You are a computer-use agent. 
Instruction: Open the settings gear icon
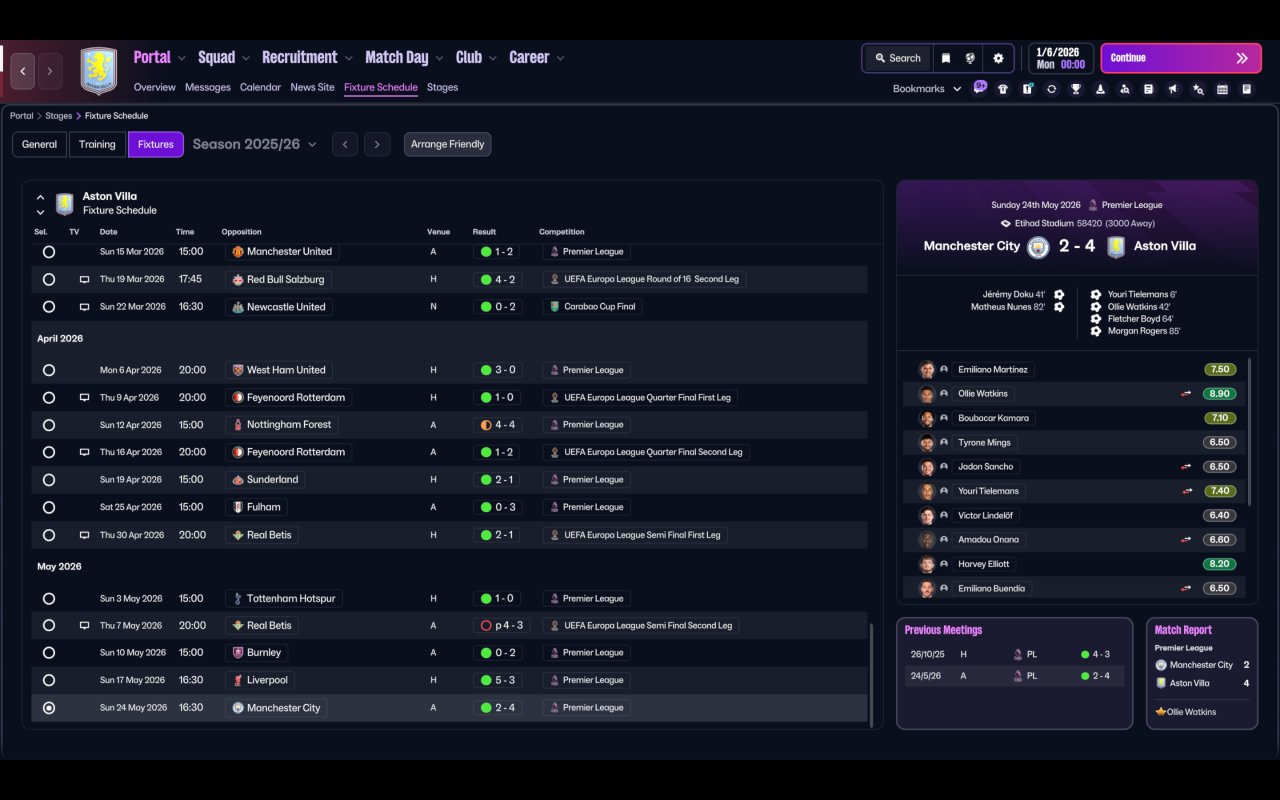pos(998,58)
